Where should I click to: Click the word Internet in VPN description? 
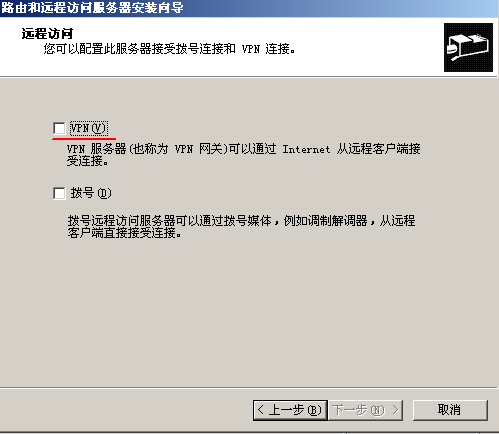click(x=306, y=149)
